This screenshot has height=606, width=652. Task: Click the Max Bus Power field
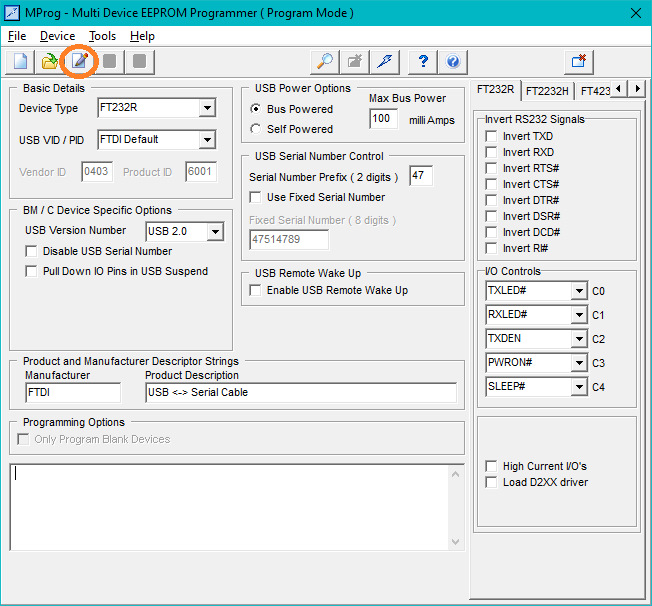[x=383, y=119]
